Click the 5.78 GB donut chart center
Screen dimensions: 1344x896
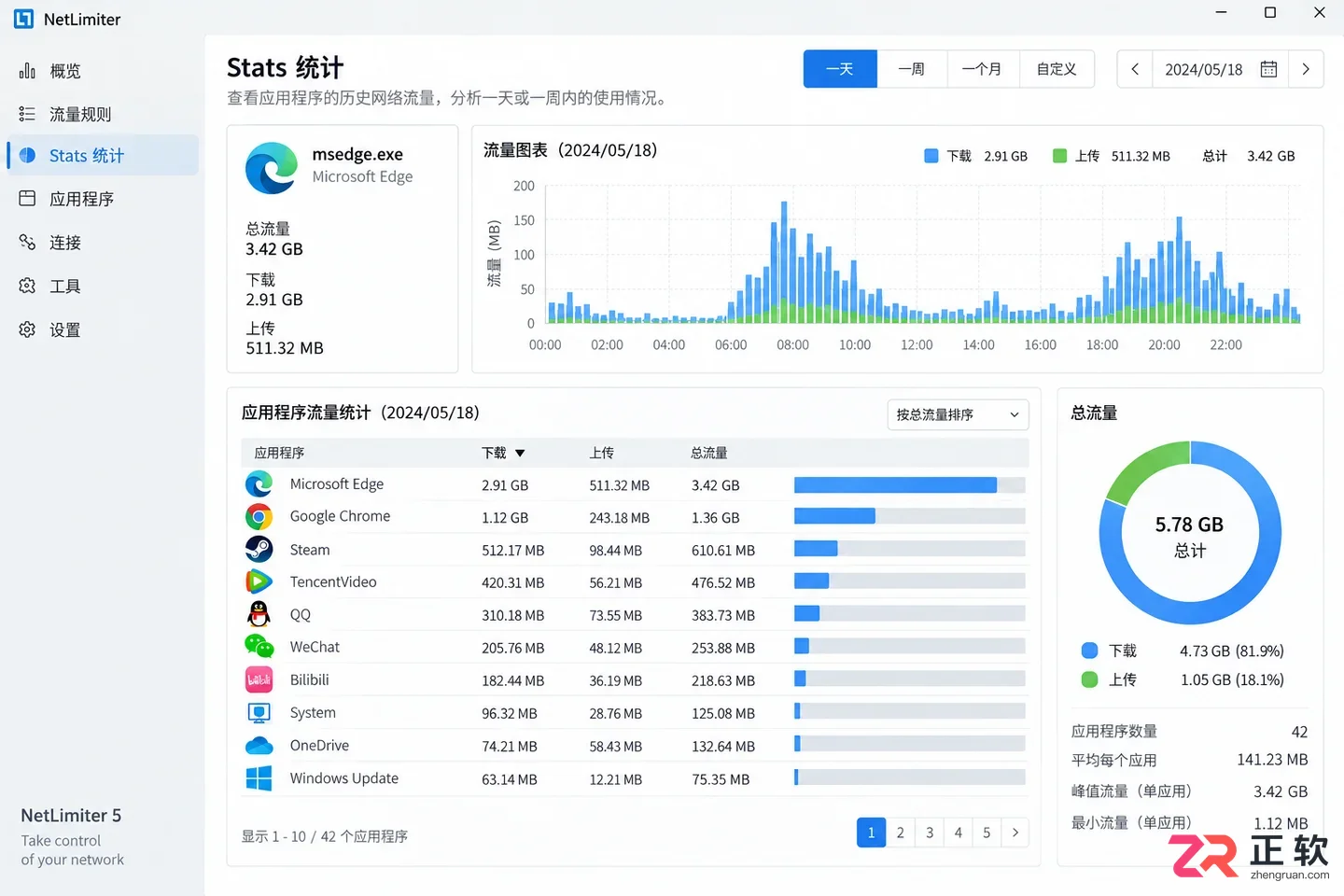click(1190, 535)
